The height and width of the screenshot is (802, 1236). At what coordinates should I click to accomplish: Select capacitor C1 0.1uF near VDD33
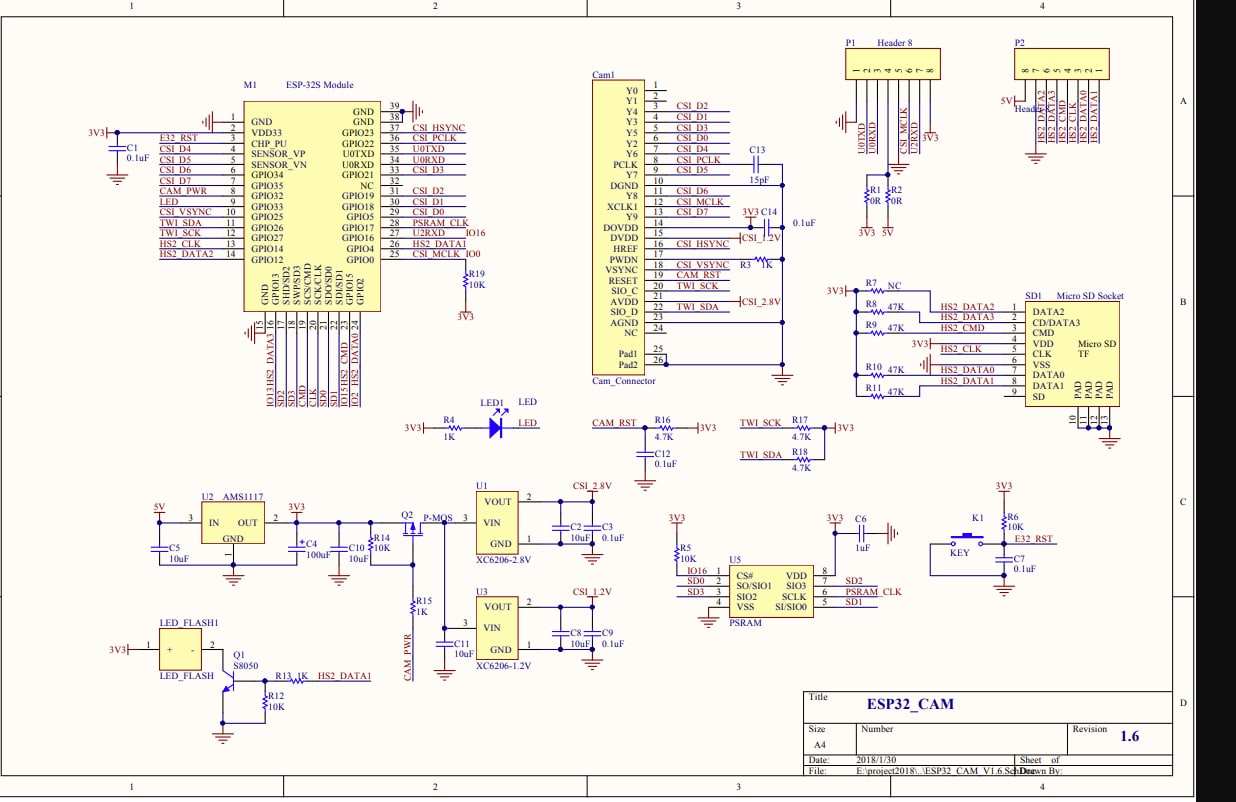pos(117,148)
